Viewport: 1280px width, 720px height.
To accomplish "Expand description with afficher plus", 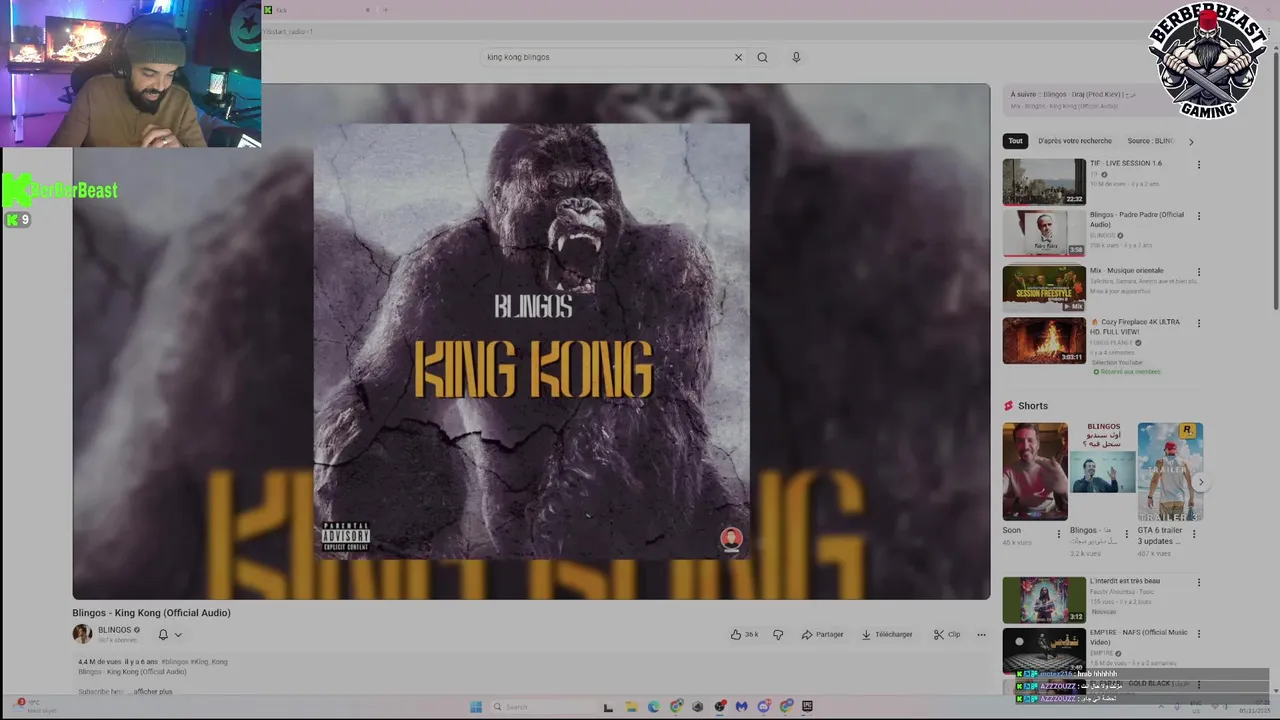I will pyautogui.click(x=152, y=691).
